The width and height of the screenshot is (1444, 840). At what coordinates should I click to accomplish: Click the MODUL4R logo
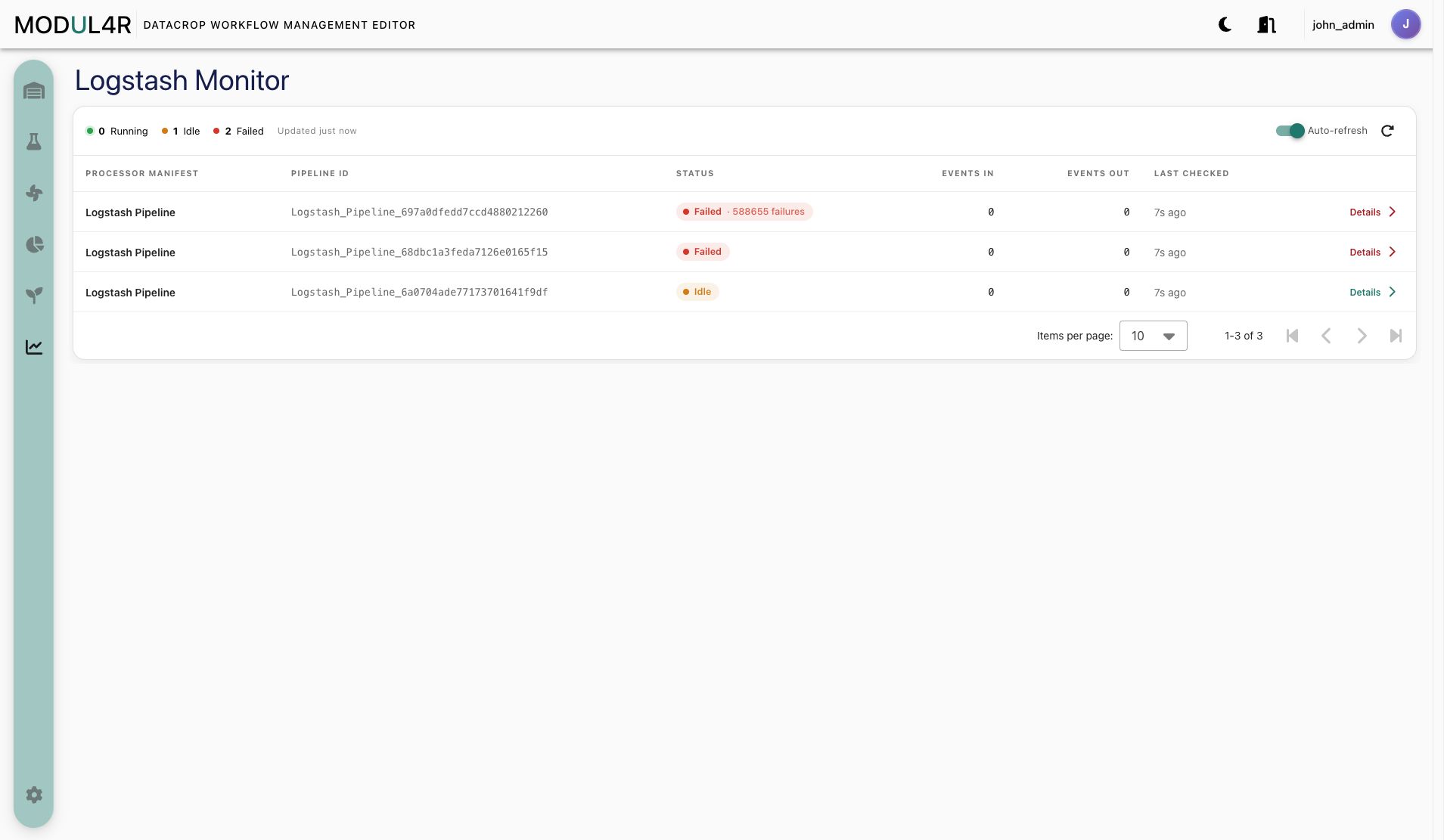[x=73, y=25]
